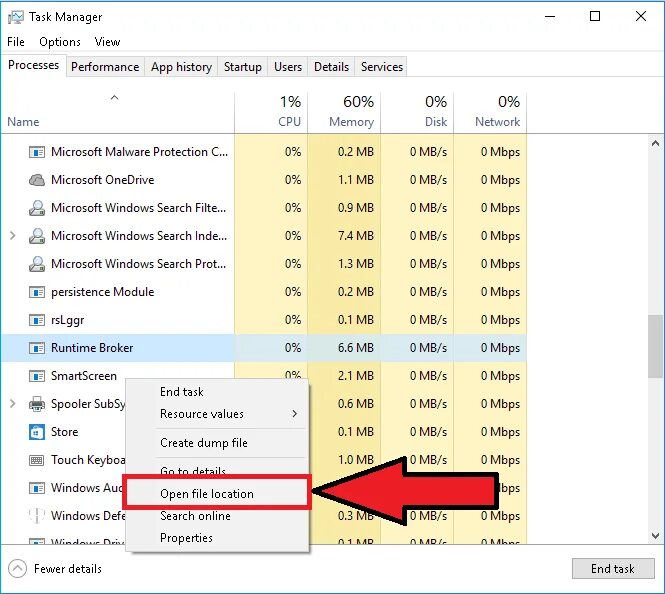Click the Windows Audio process icon
Viewport: 665px width, 594px height.
pos(37,488)
